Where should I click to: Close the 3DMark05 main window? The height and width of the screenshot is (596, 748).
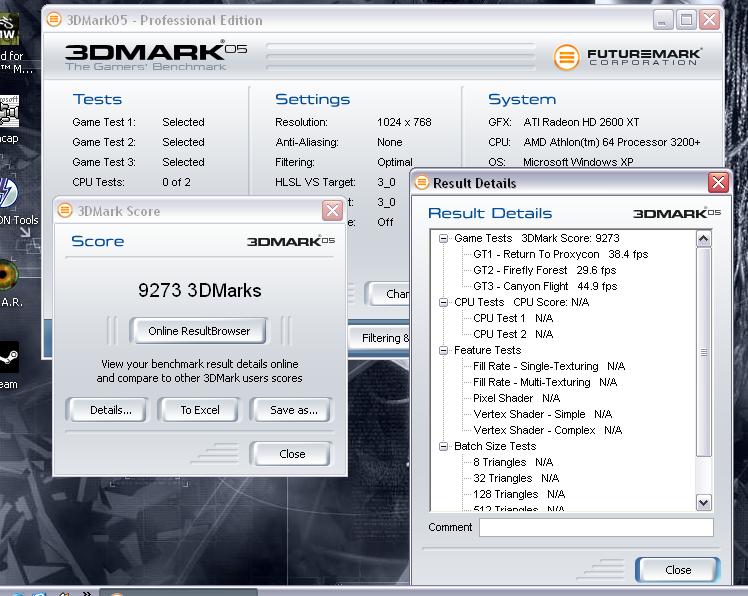point(709,20)
